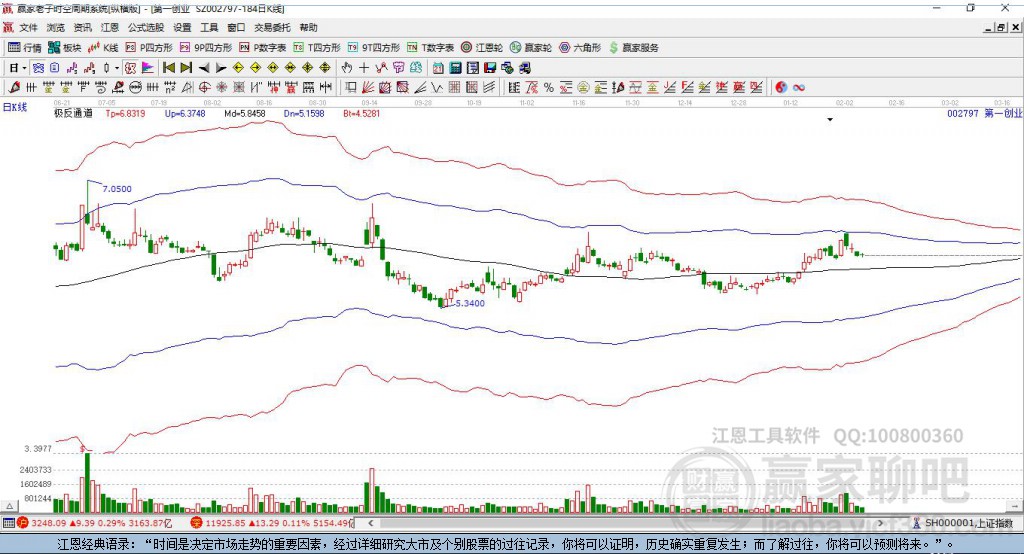This screenshot has width=1024, height=554.
Task: Click Shanghai index 3248.09 in status bar
Action: (48, 523)
